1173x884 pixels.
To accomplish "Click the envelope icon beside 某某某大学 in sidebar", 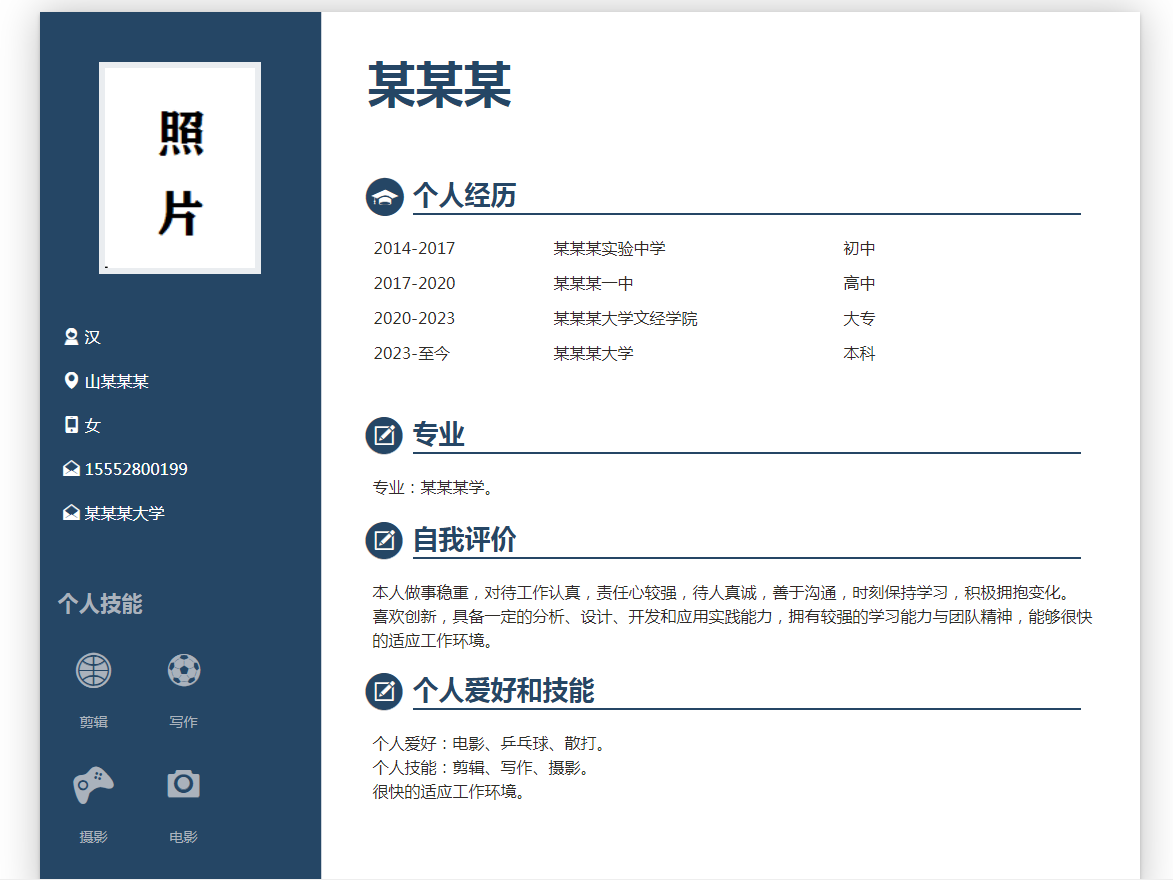I will coord(71,514).
